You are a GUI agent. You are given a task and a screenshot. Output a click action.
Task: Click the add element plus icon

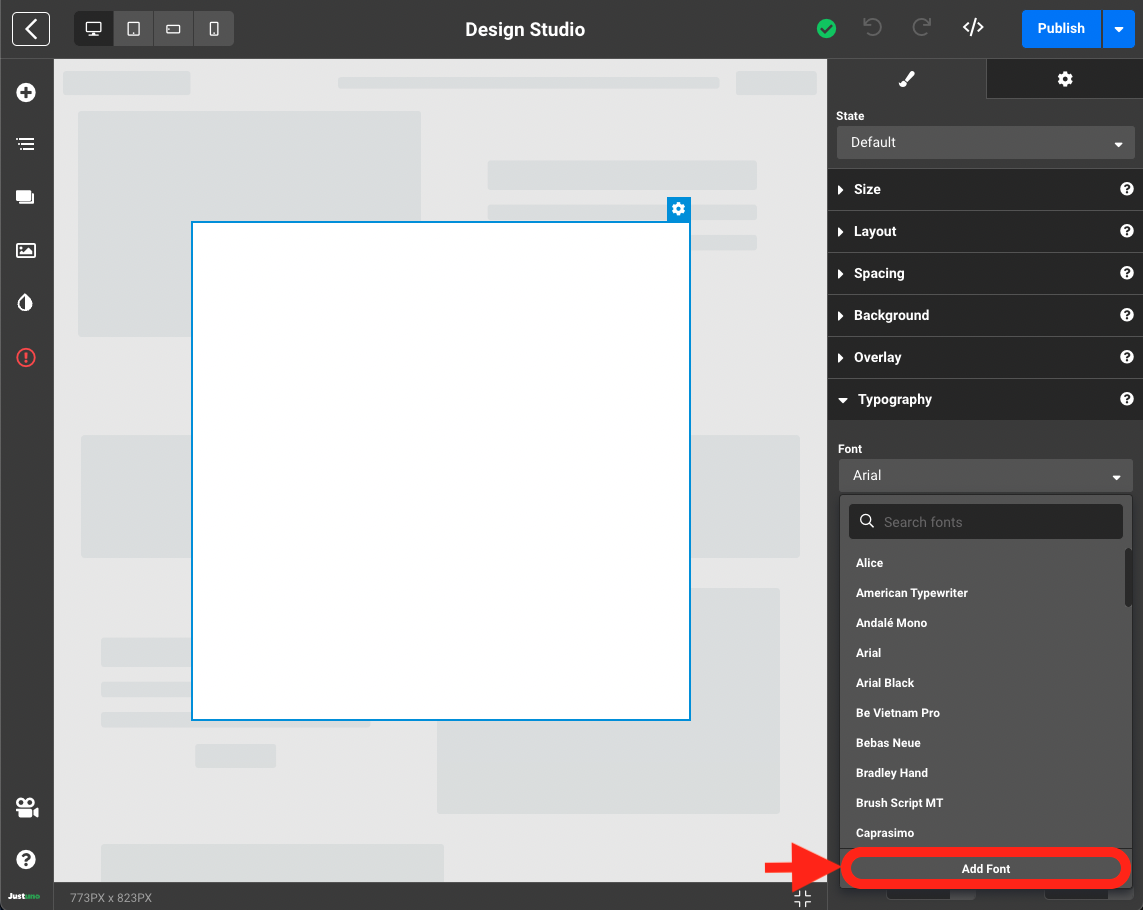pyautogui.click(x=26, y=93)
